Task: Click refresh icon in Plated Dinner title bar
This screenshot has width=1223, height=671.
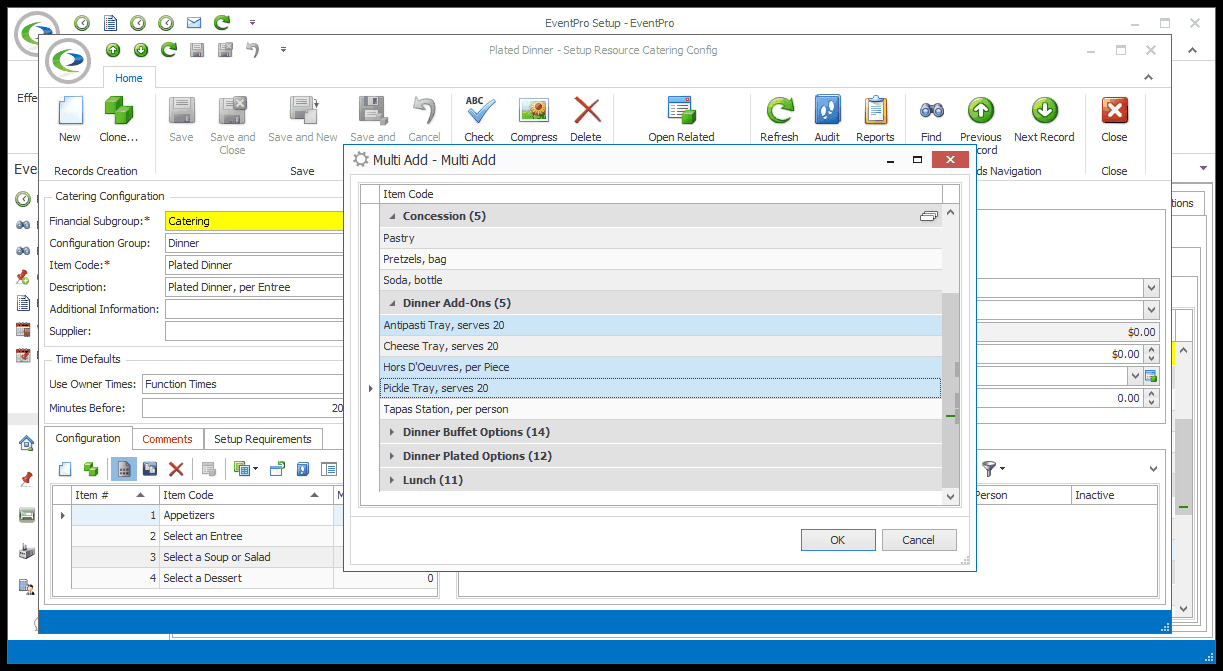Action: pos(169,50)
